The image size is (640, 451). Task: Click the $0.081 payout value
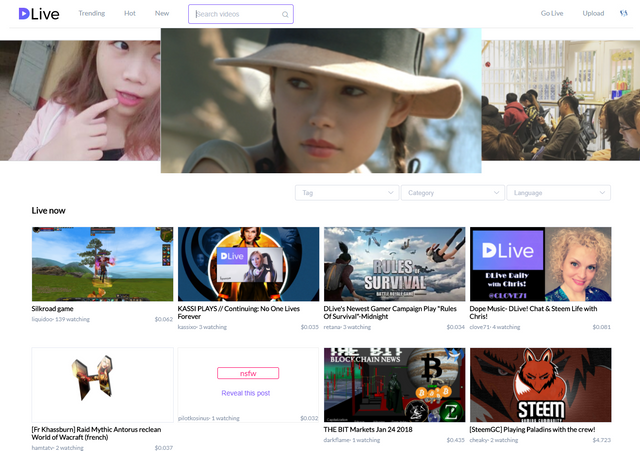tap(602, 327)
